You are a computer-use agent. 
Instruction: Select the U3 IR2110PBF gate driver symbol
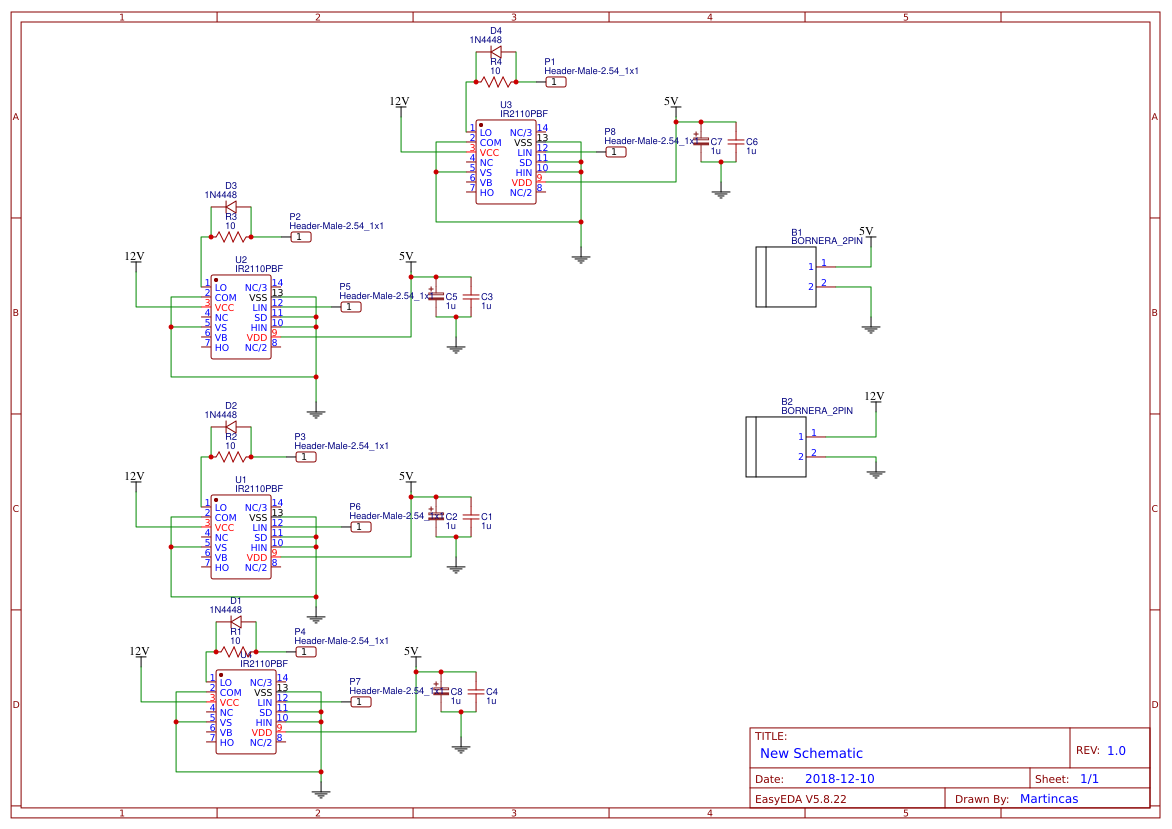[508, 160]
